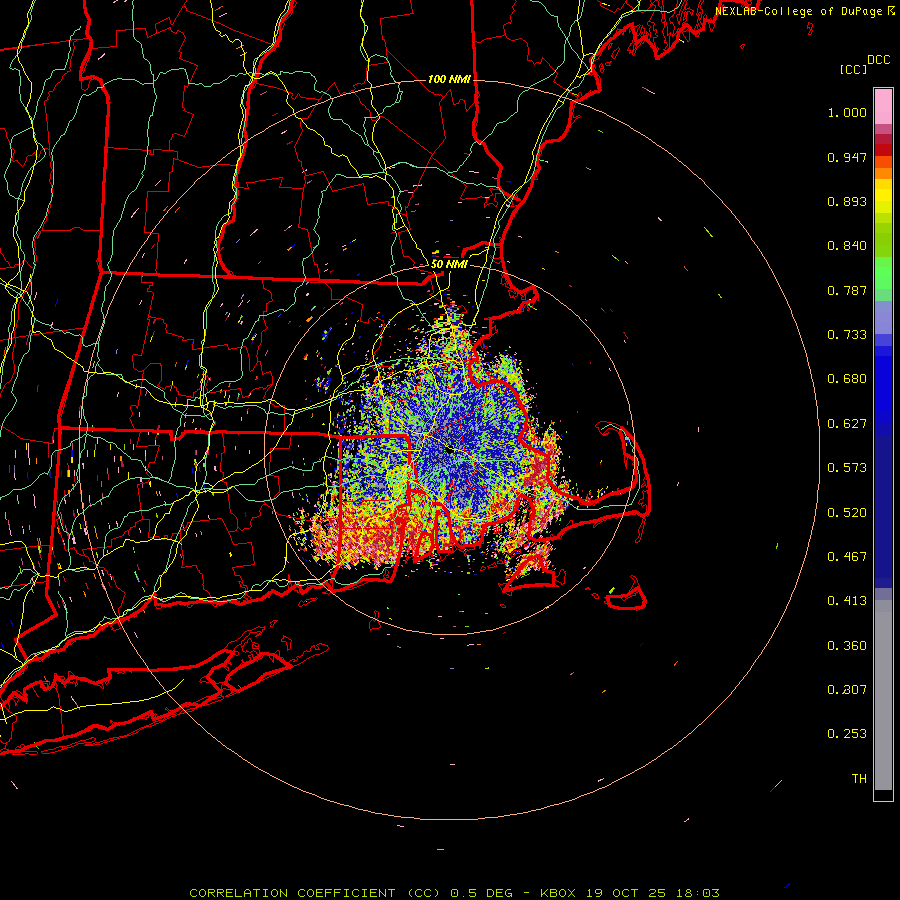Click the 0.733 scale value
Screen dimensions: 900x900
coord(847,335)
